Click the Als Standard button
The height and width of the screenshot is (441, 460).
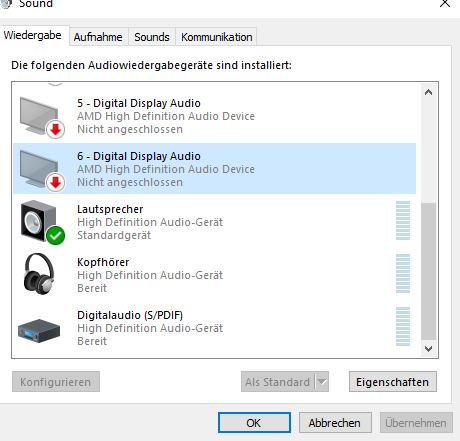[x=277, y=382]
